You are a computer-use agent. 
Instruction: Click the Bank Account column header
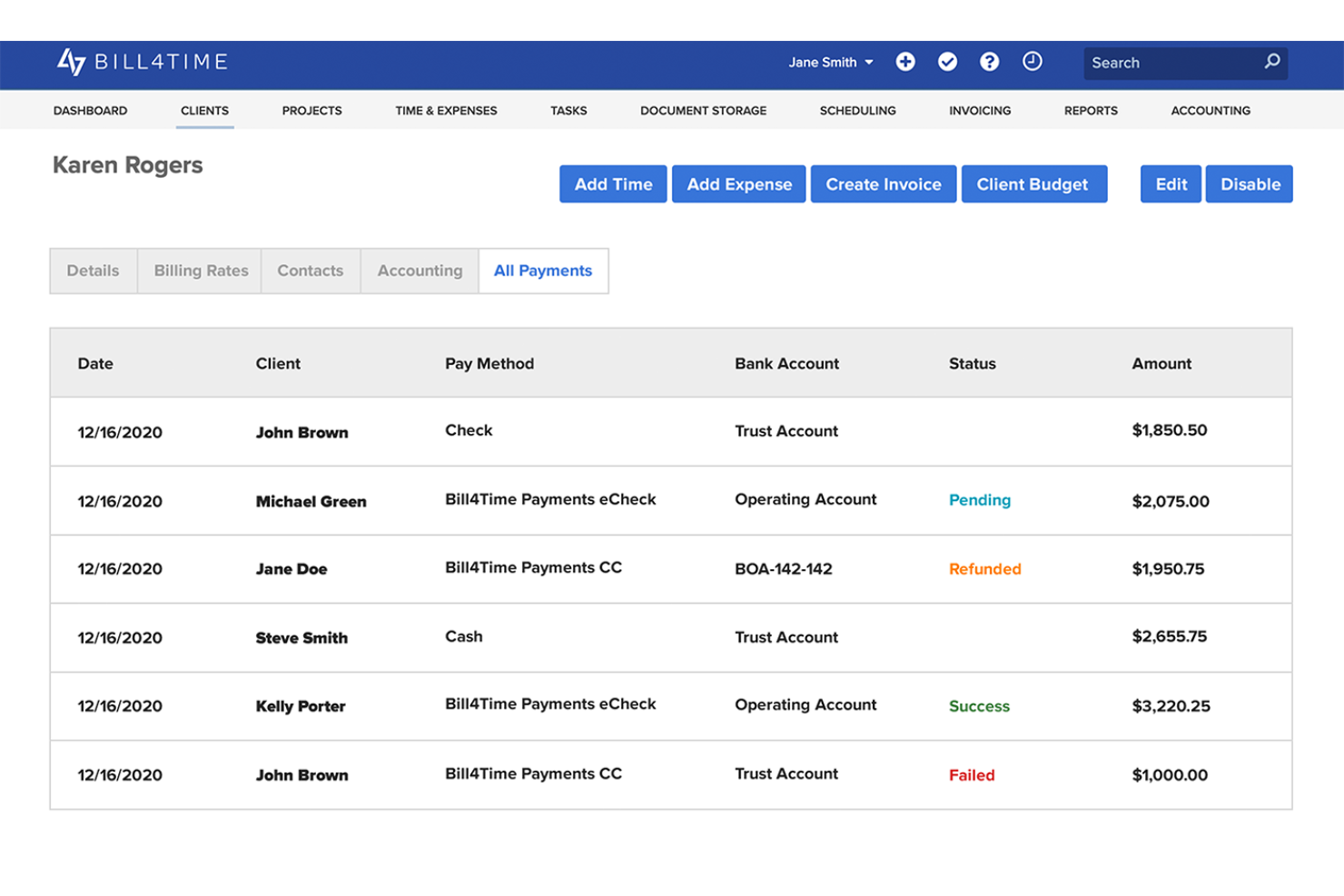(786, 364)
